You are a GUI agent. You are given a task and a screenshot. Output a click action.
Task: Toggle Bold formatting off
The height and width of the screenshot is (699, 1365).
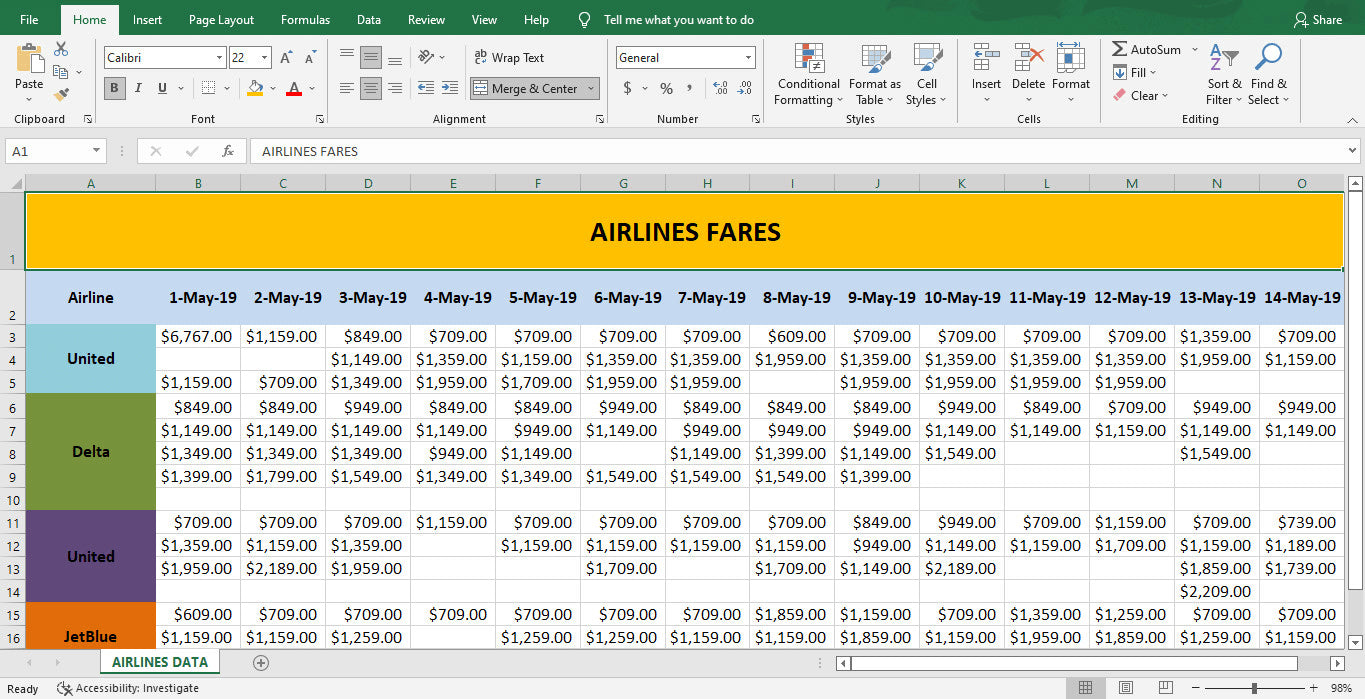click(x=114, y=88)
